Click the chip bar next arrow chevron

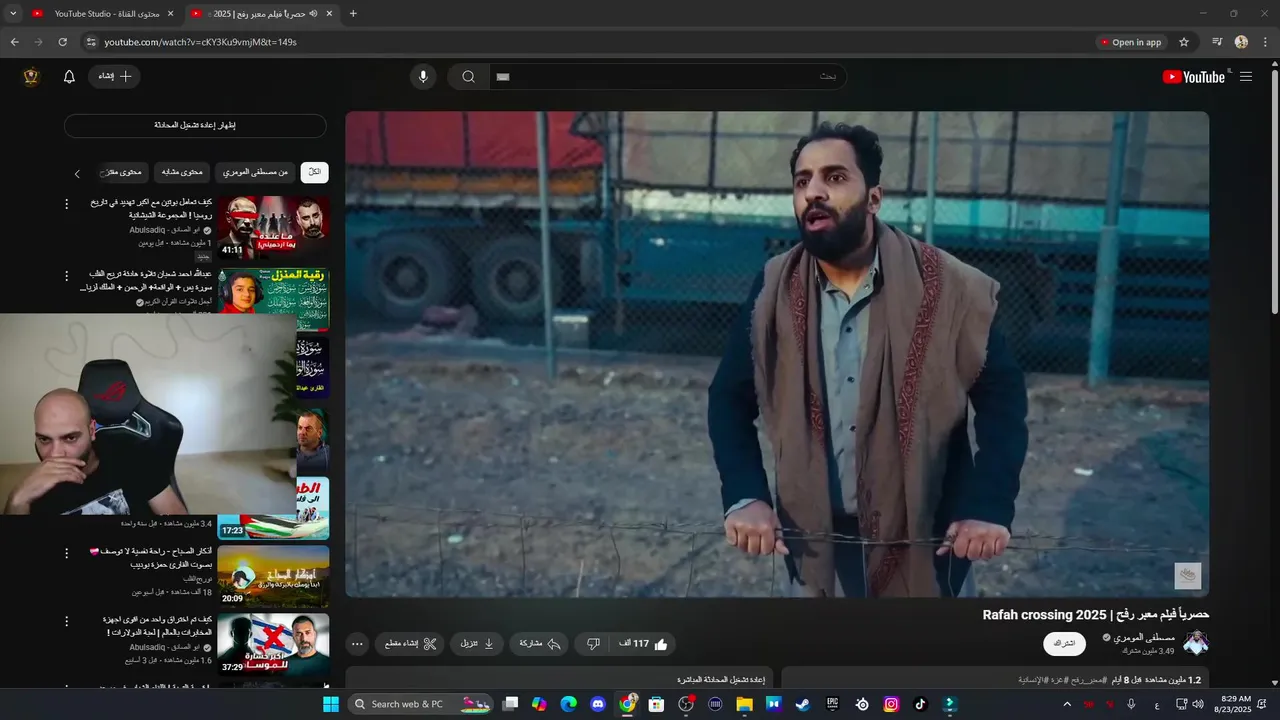pos(77,173)
